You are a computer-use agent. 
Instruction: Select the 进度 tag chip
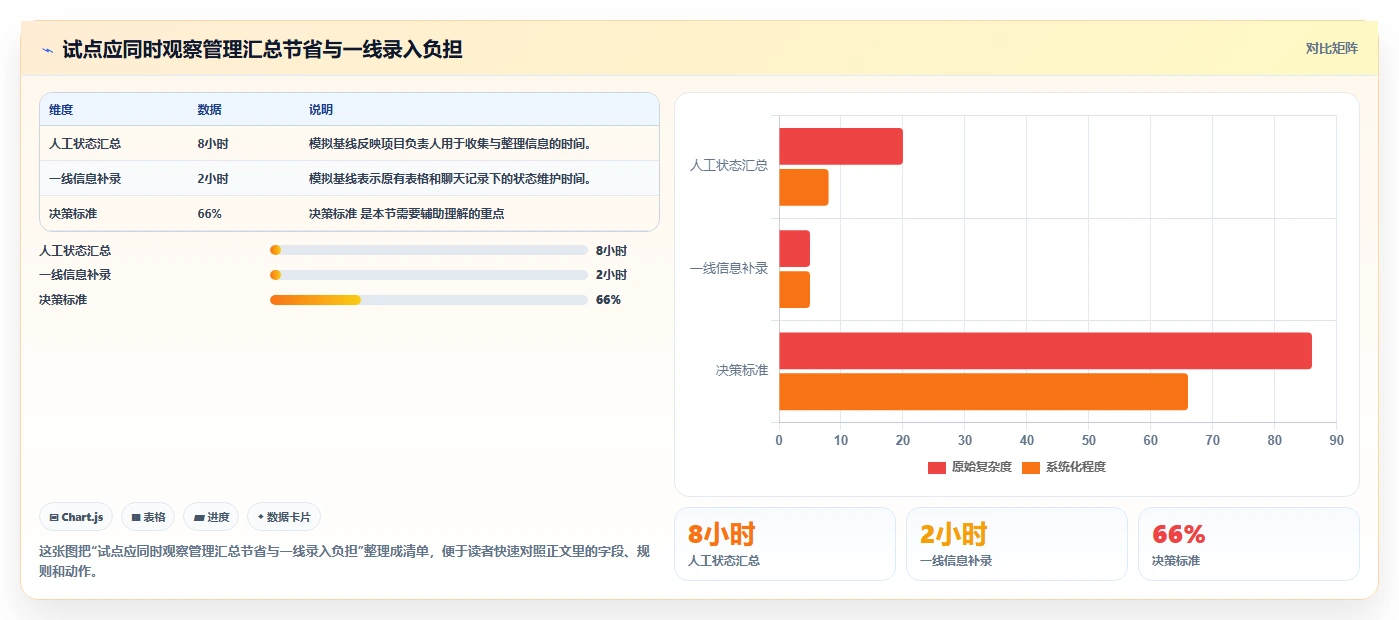coord(211,517)
